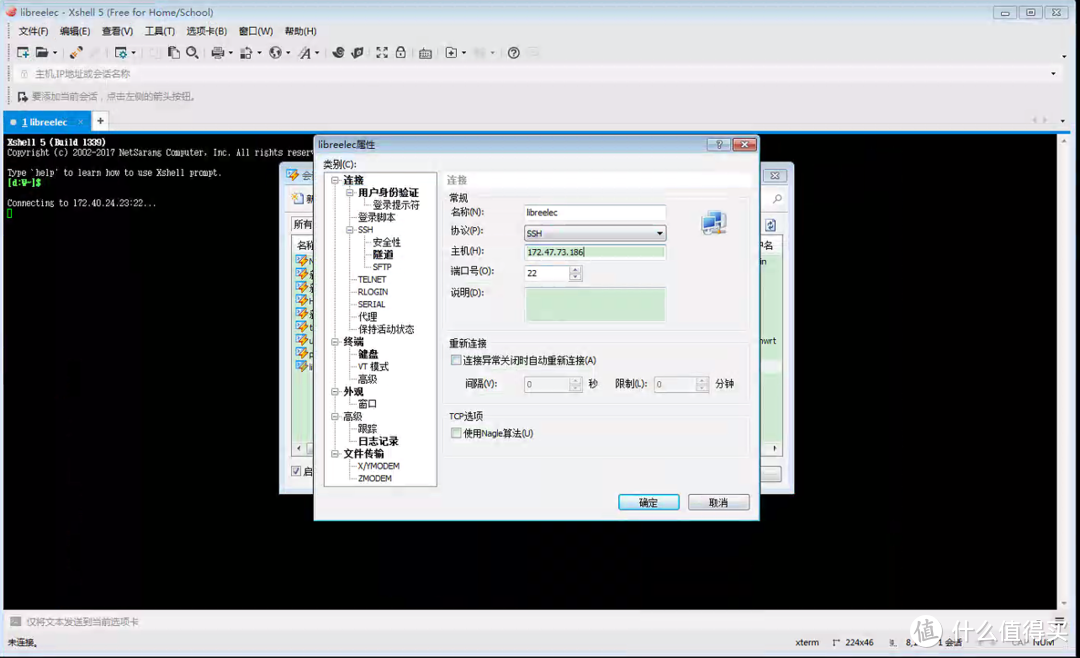
Task: Click the Lock screen toolbar icon
Action: [401, 52]
